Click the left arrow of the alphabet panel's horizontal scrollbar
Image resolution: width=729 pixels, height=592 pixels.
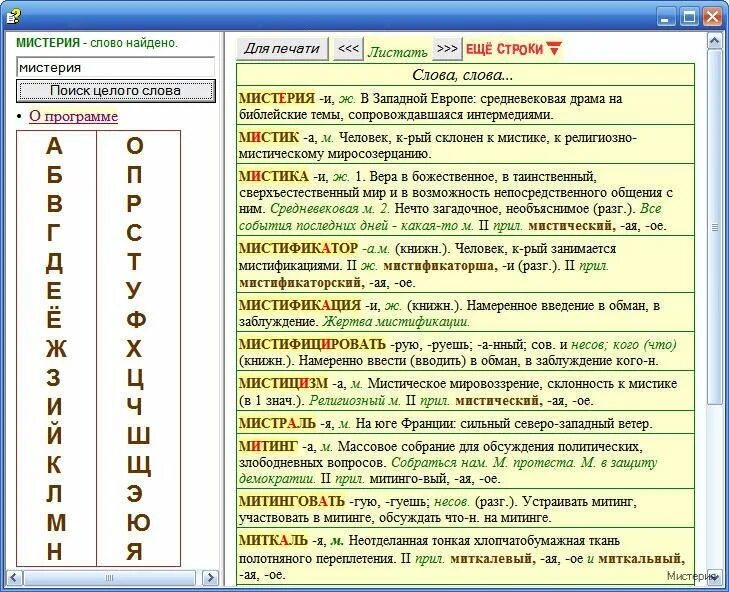[13, 578]
